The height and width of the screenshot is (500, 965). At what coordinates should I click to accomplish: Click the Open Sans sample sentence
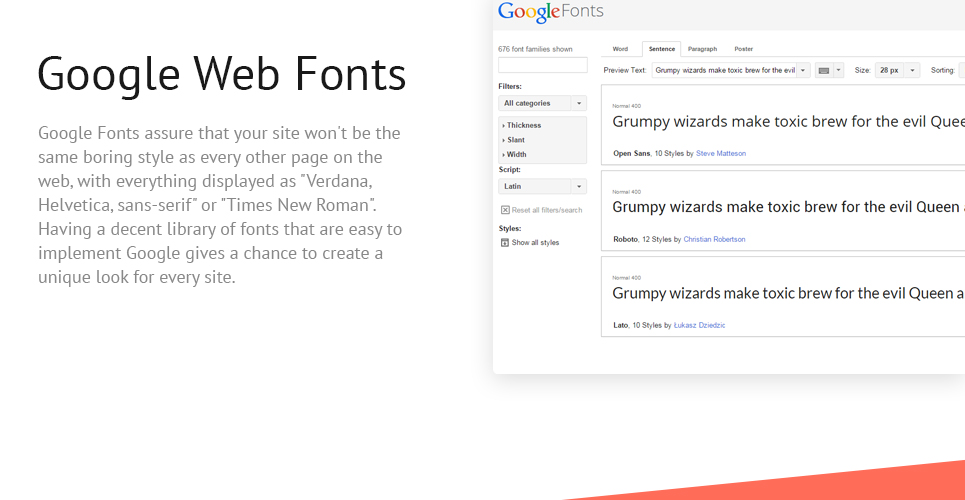pos(788,122)
